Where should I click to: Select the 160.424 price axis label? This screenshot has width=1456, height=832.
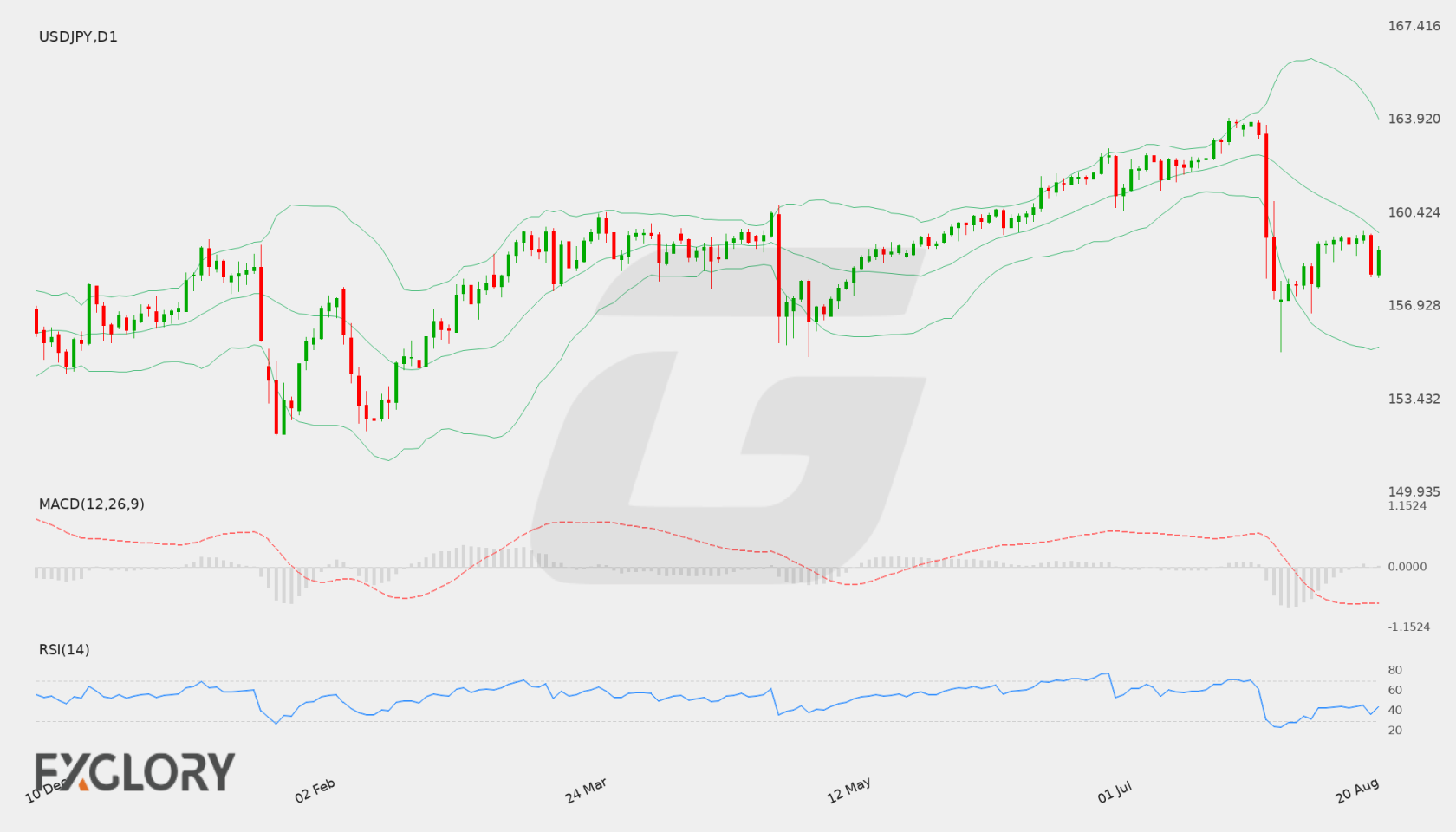pos(1414,212)
